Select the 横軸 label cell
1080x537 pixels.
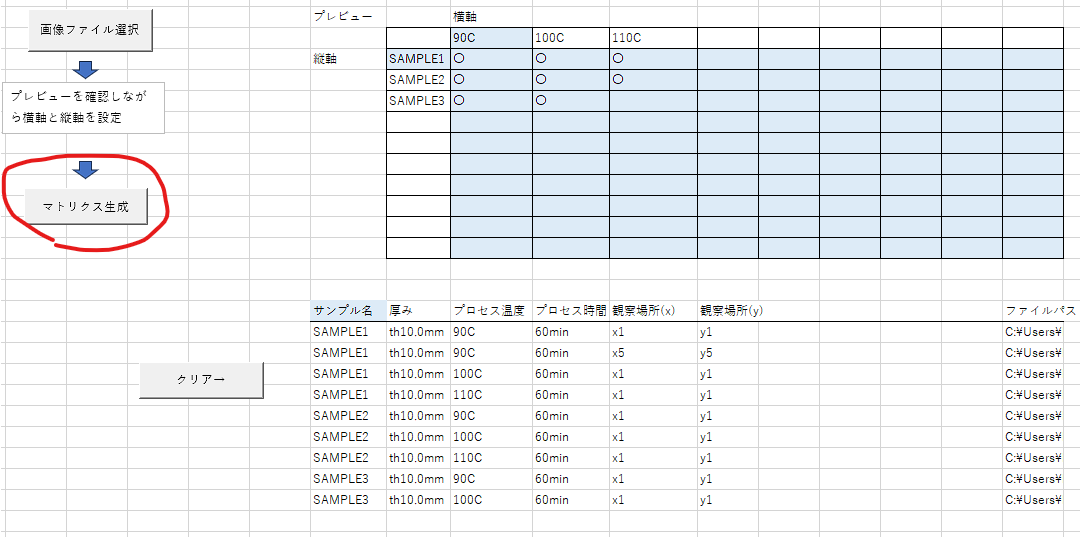coord(492,17)
